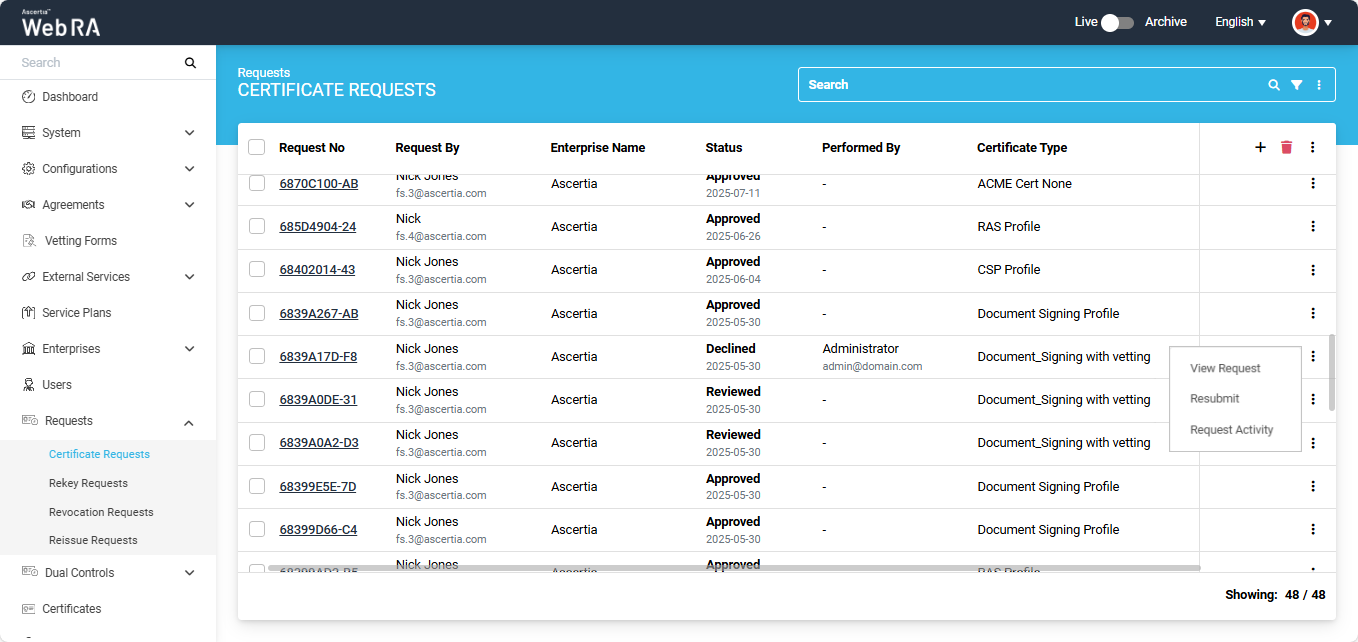This screenshot has width=1358, height=642.
Task: Click the filter funnel icon in search bar
Action: point(1296,85)
